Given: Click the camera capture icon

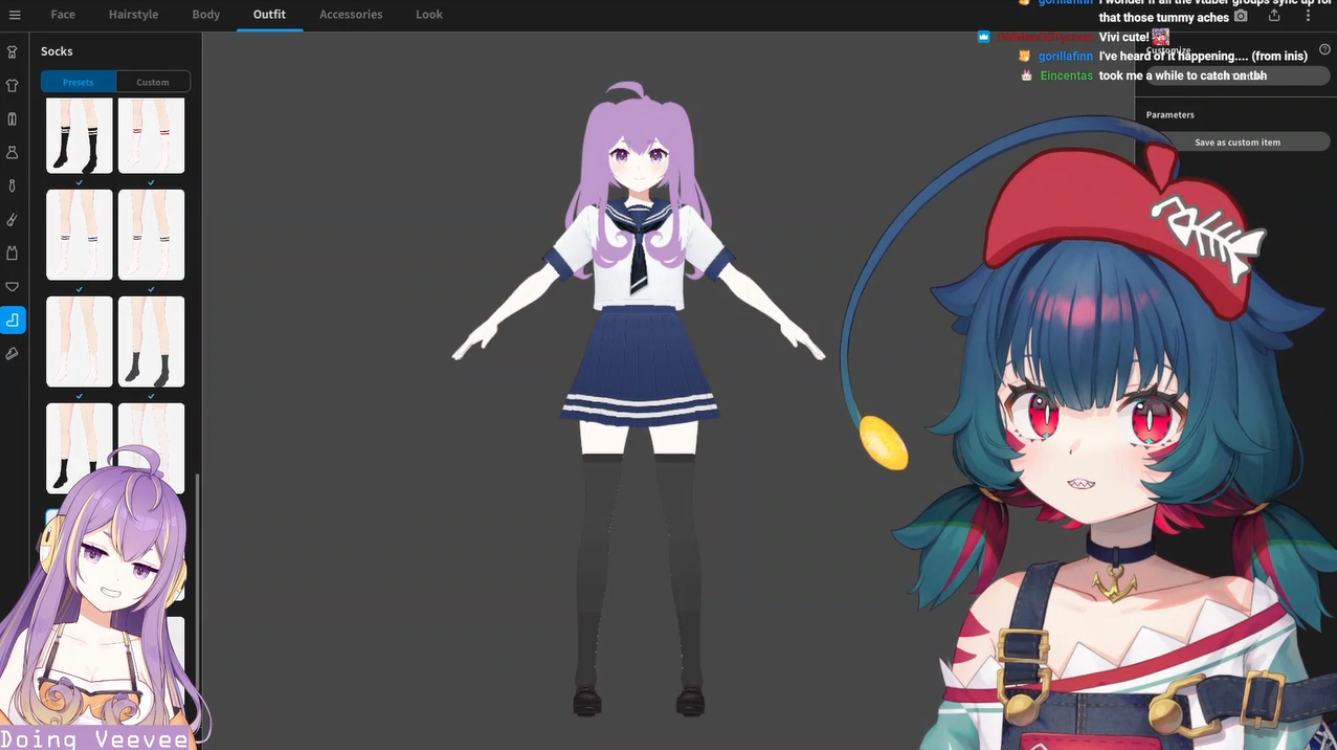Looking at the screenshot, I should point(1241,16).
